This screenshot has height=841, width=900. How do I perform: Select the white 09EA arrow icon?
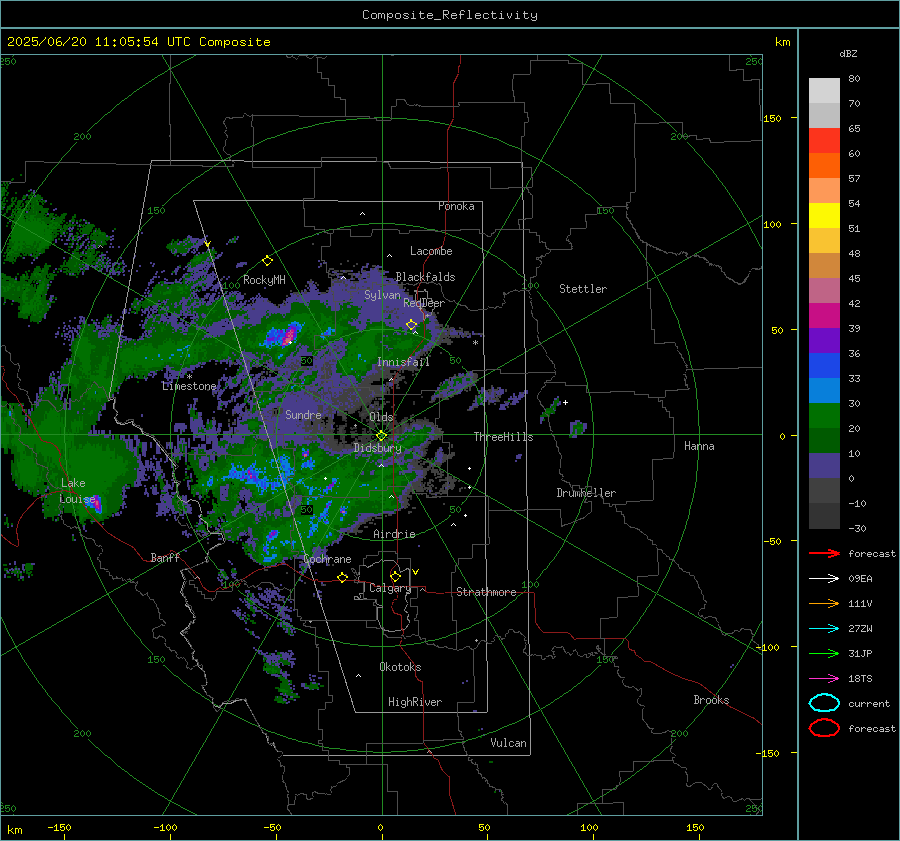(824, 578)
